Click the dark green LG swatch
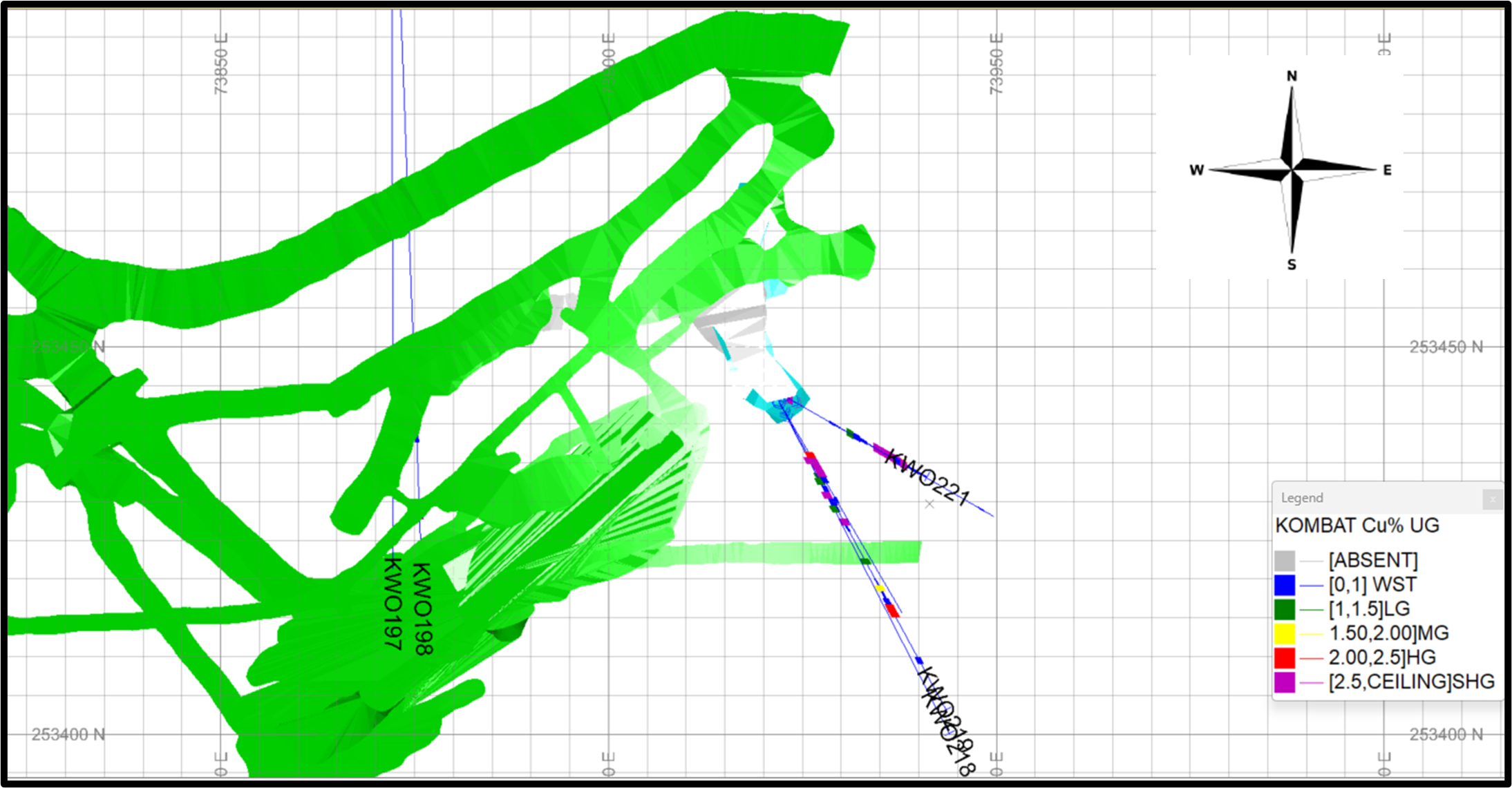 (1284, 609)
